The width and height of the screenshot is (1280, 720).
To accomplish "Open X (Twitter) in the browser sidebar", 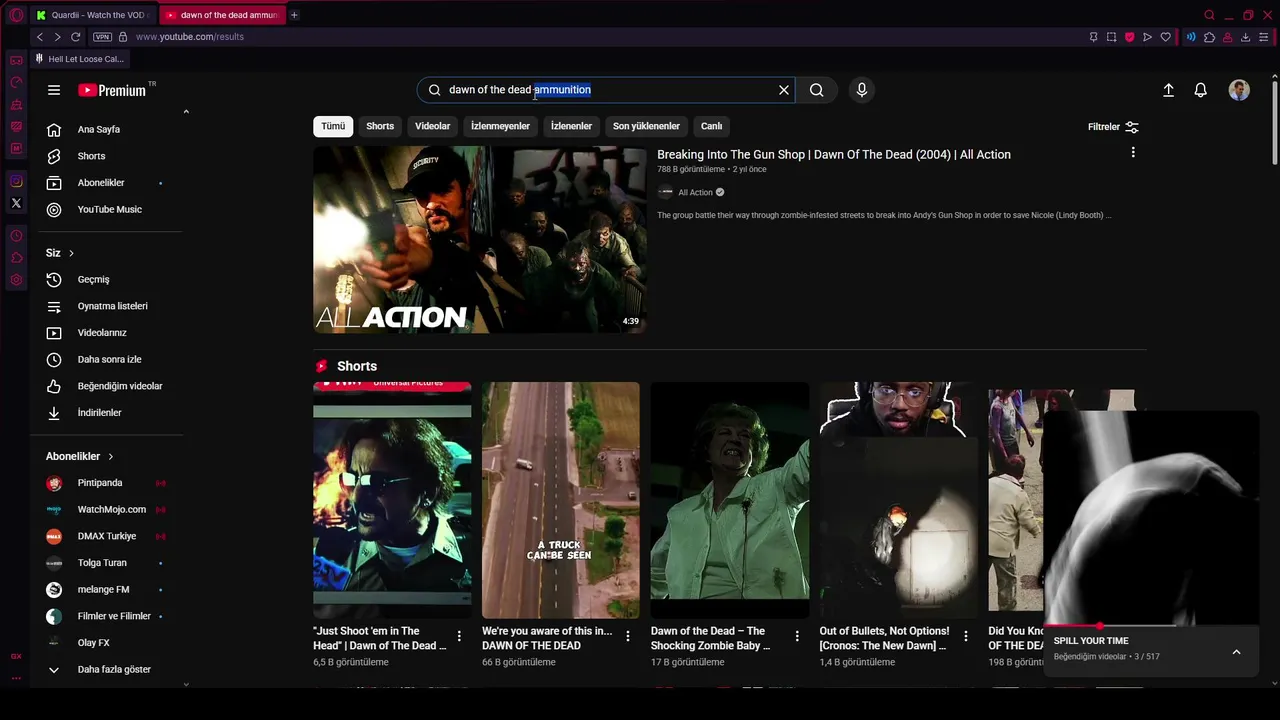I will point(16,203).
